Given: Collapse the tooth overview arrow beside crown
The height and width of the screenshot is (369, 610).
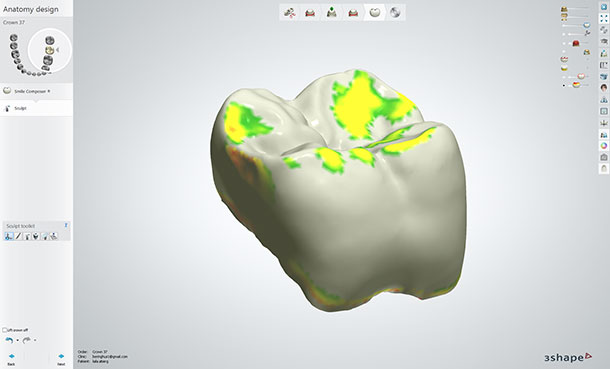Looking at the screenshot, I should coord(58,50).
